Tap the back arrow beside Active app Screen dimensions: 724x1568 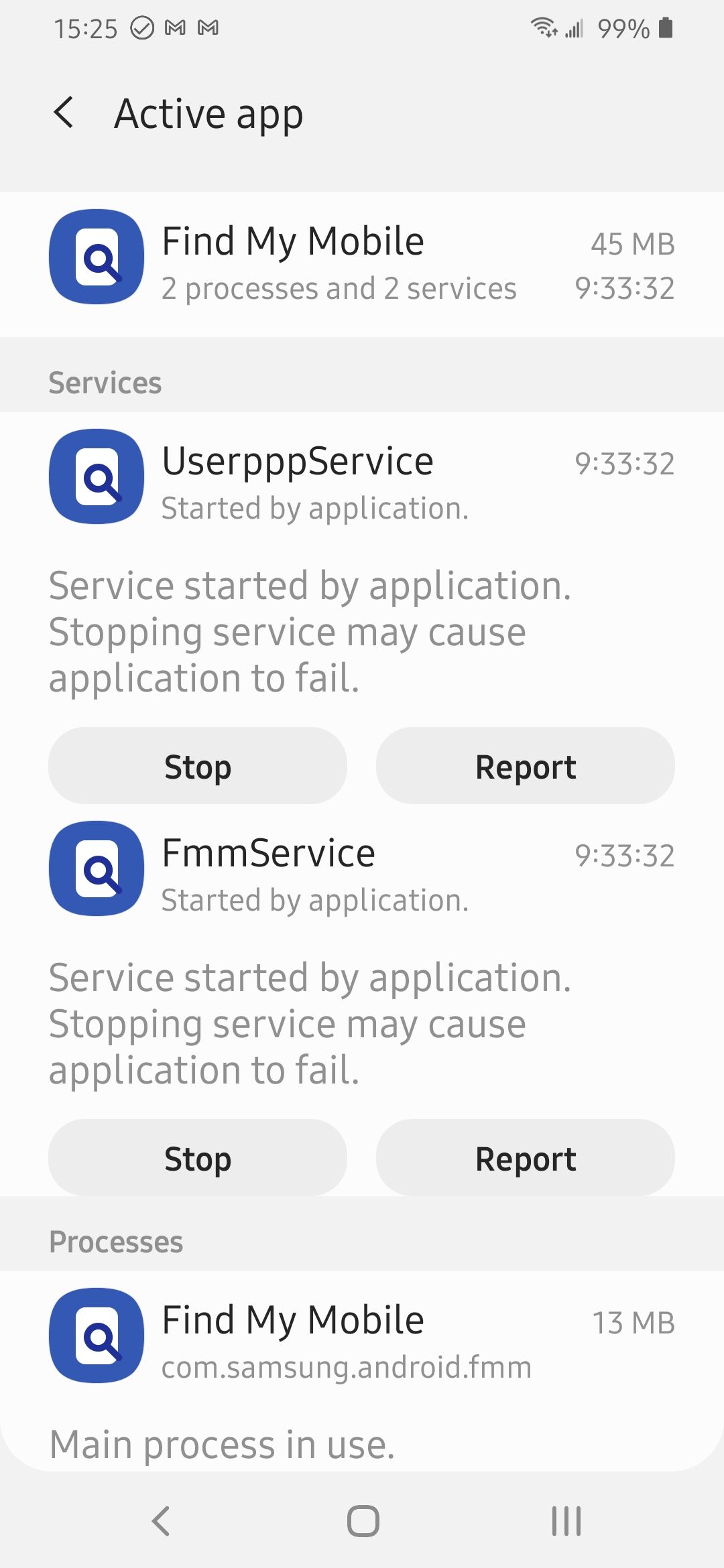click(x=64, y=113)
